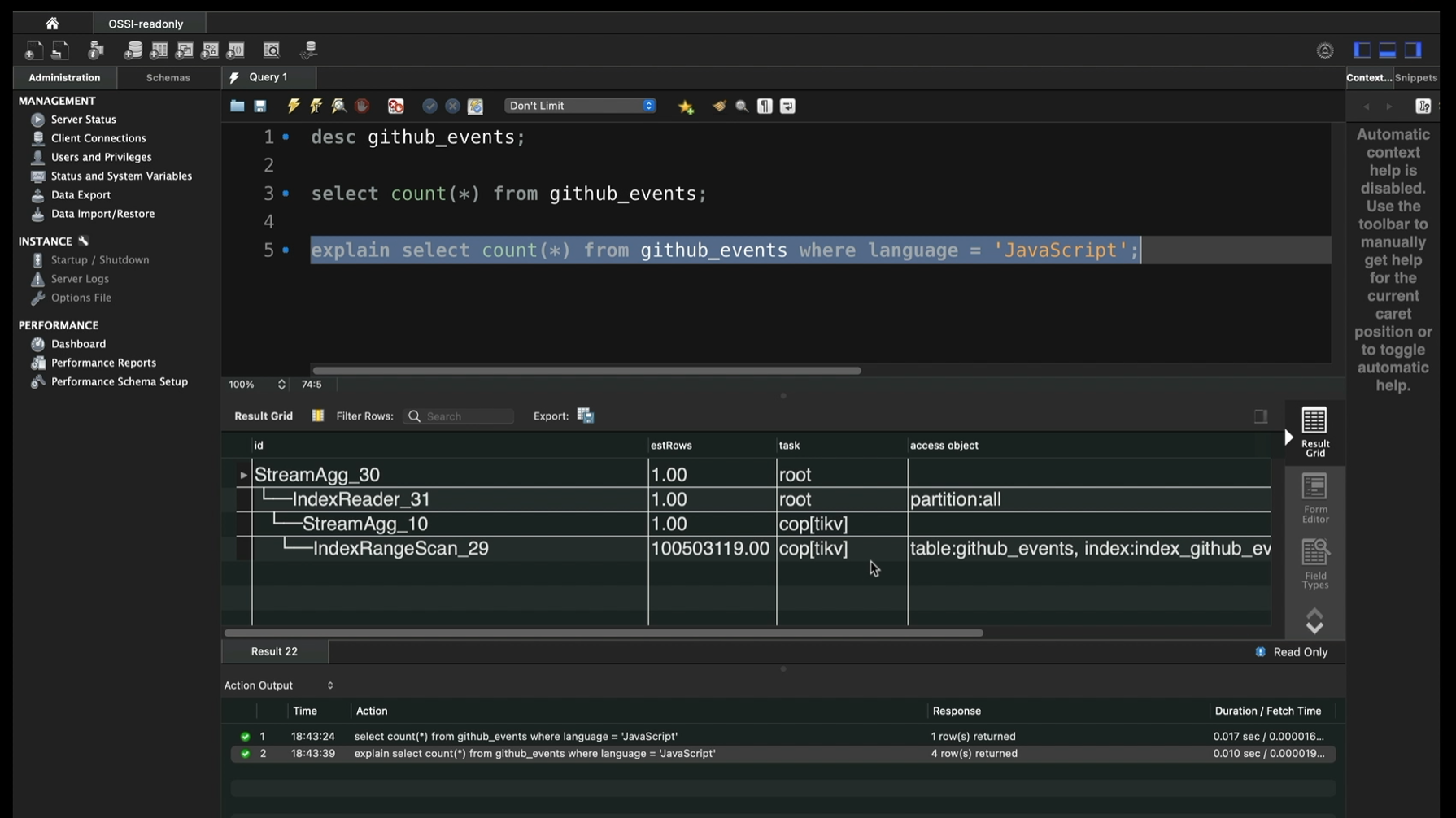
Task: Open Server Logs
Action: tap(80, 279)
